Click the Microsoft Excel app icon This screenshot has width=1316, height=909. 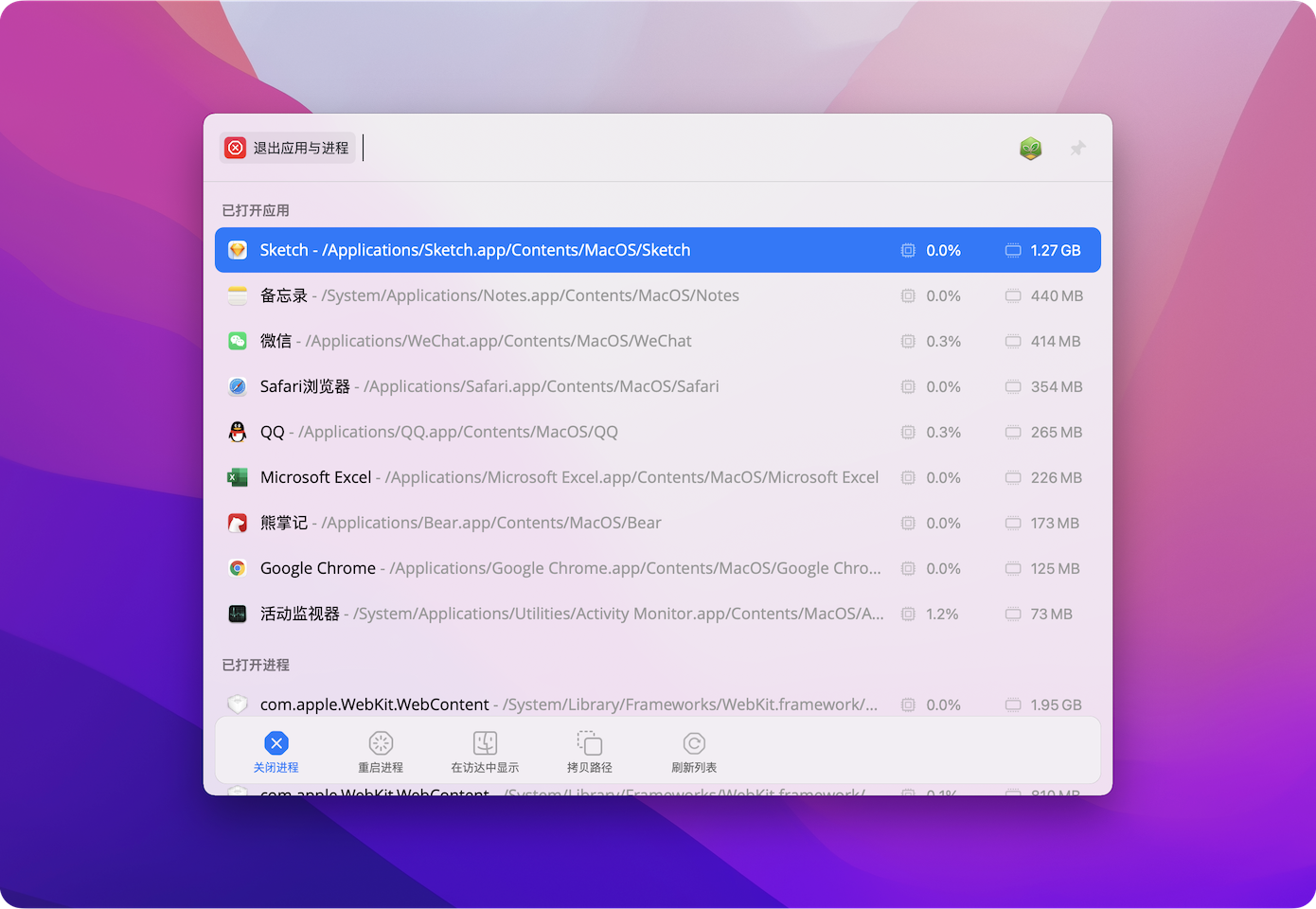click(238, 477)
